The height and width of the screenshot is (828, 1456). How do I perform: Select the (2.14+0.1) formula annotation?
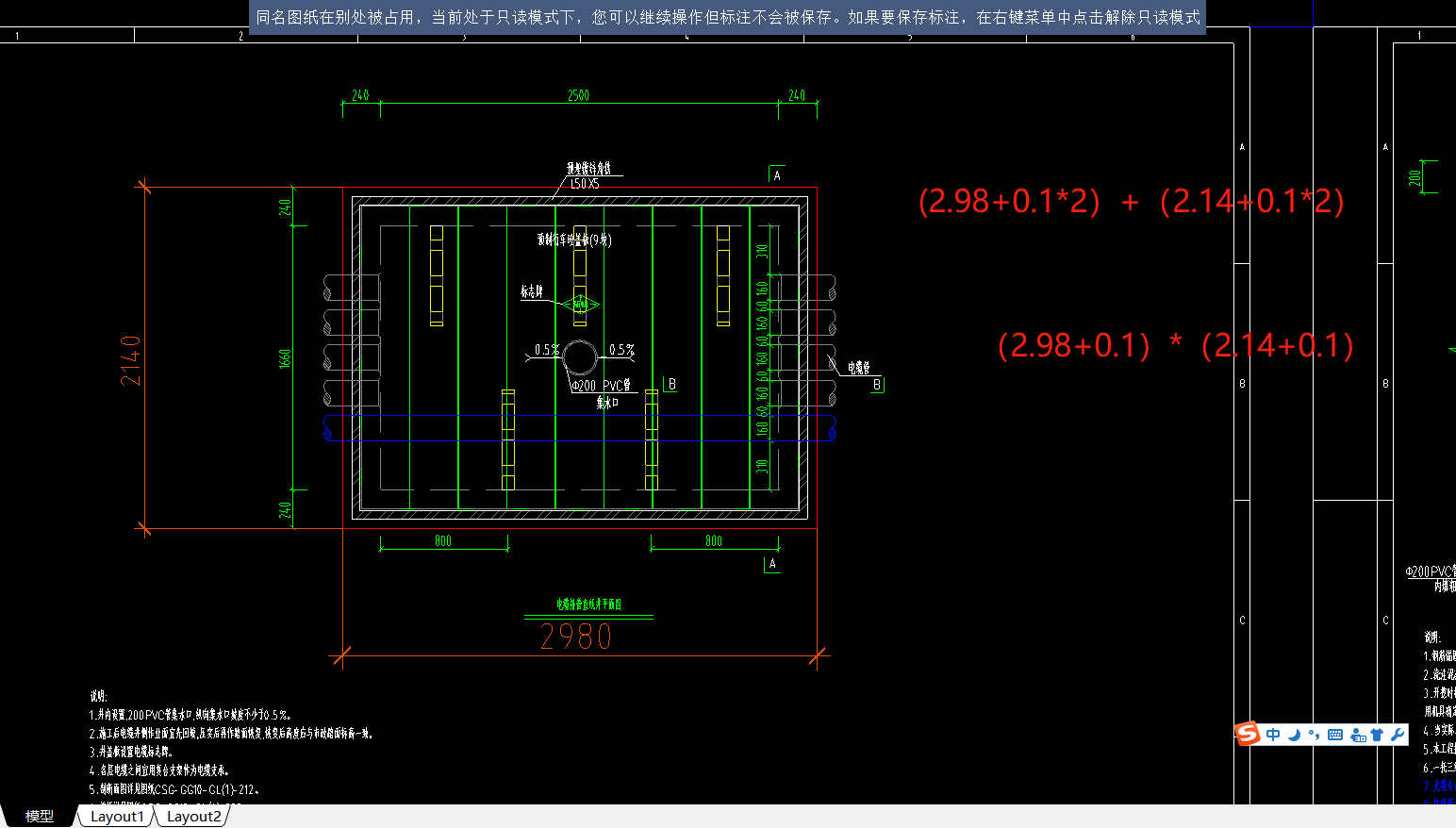point(1278,345)
